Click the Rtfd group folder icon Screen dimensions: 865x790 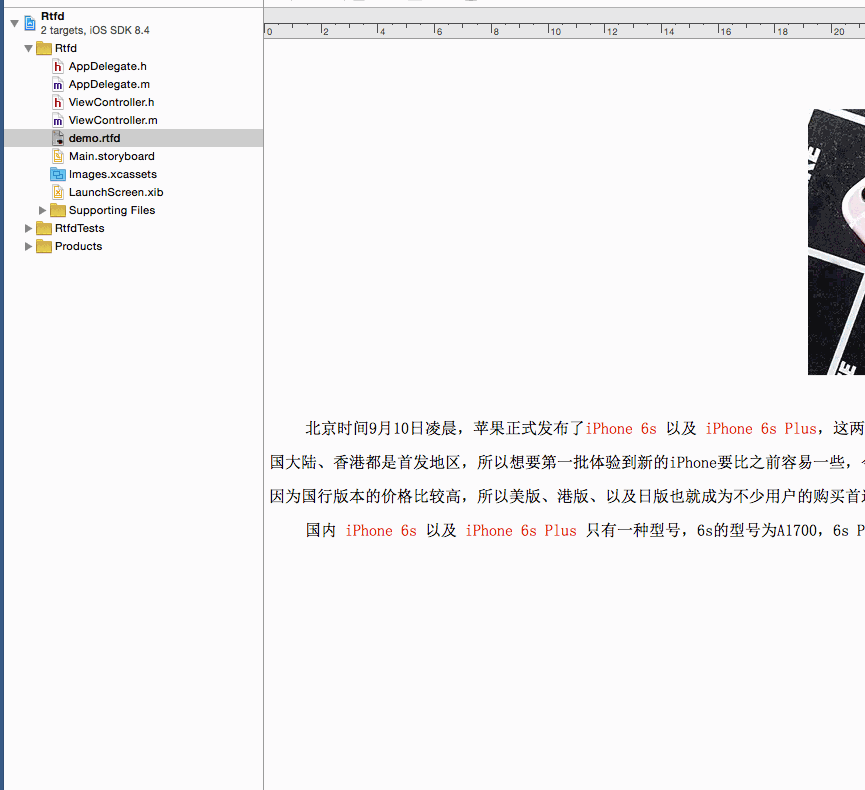[x=44, y=49]
